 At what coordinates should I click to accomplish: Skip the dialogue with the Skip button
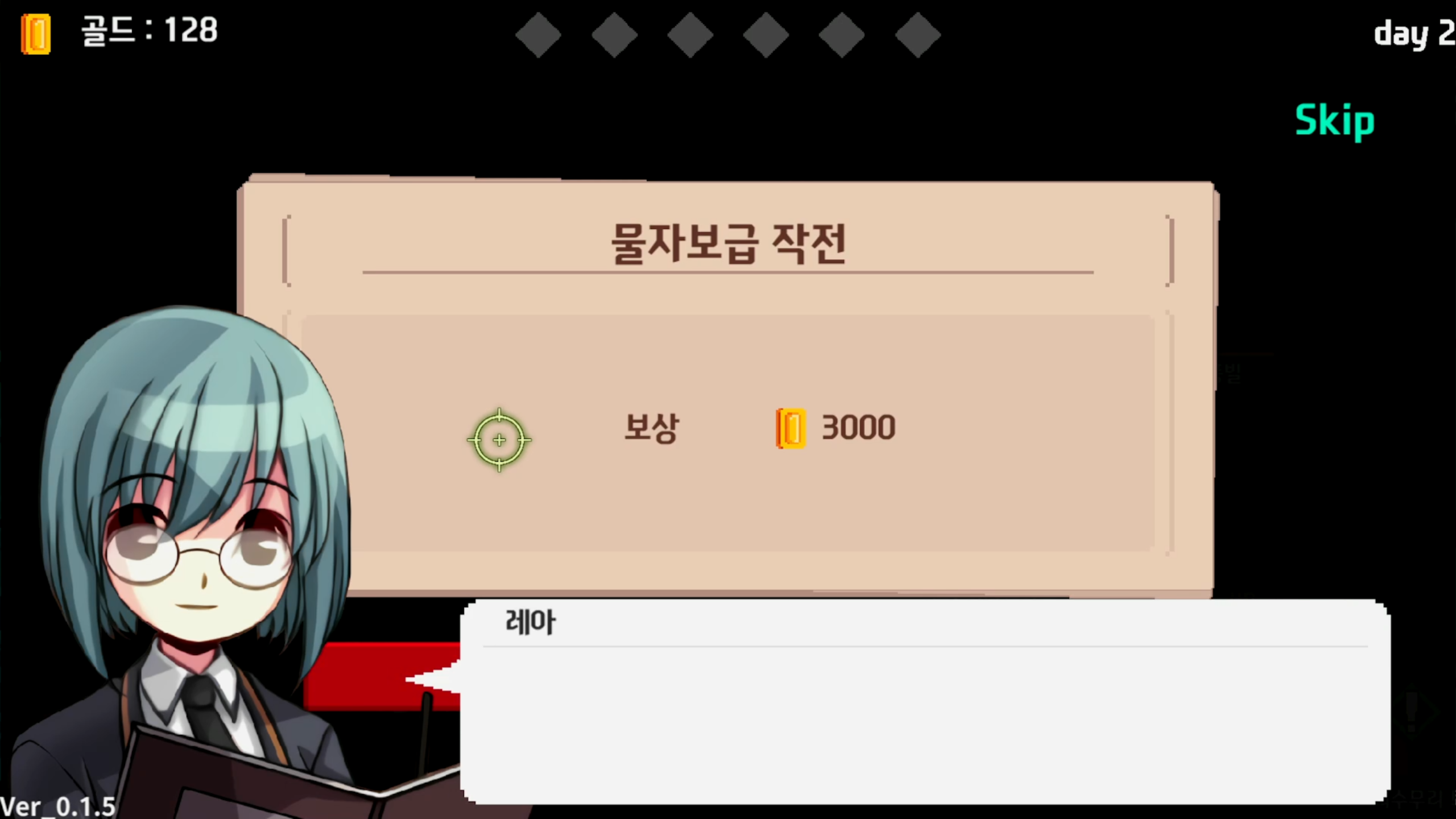coord(1334,121)
